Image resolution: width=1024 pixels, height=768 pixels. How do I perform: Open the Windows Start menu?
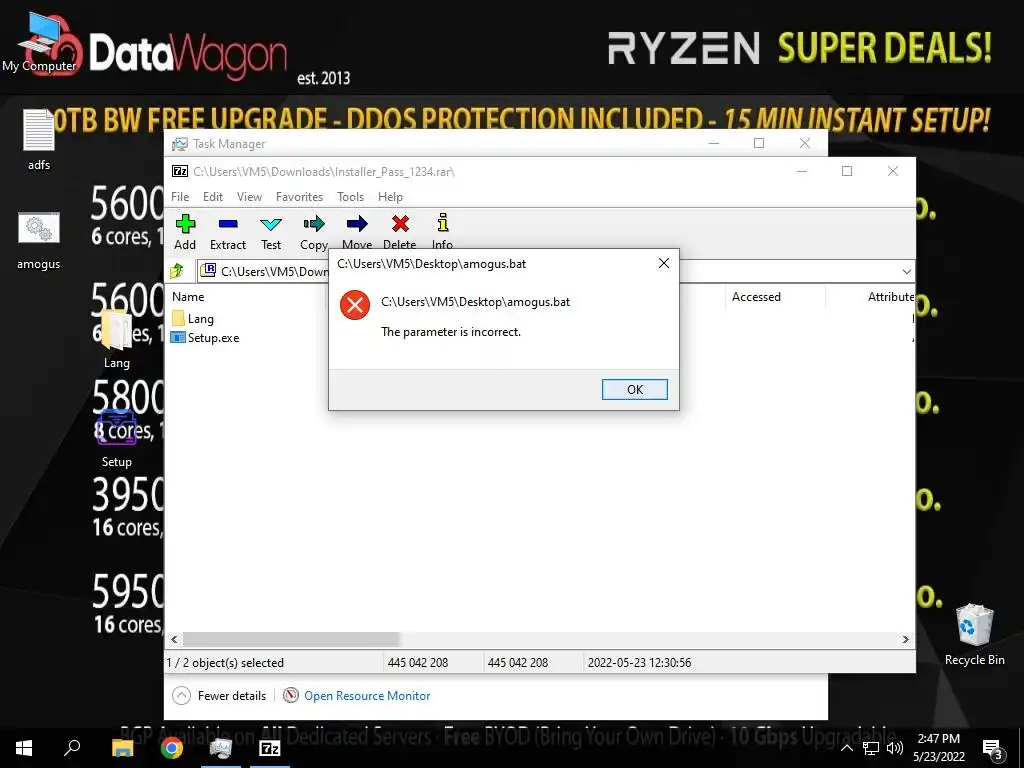pyautogui.click(x=24, y=748)
